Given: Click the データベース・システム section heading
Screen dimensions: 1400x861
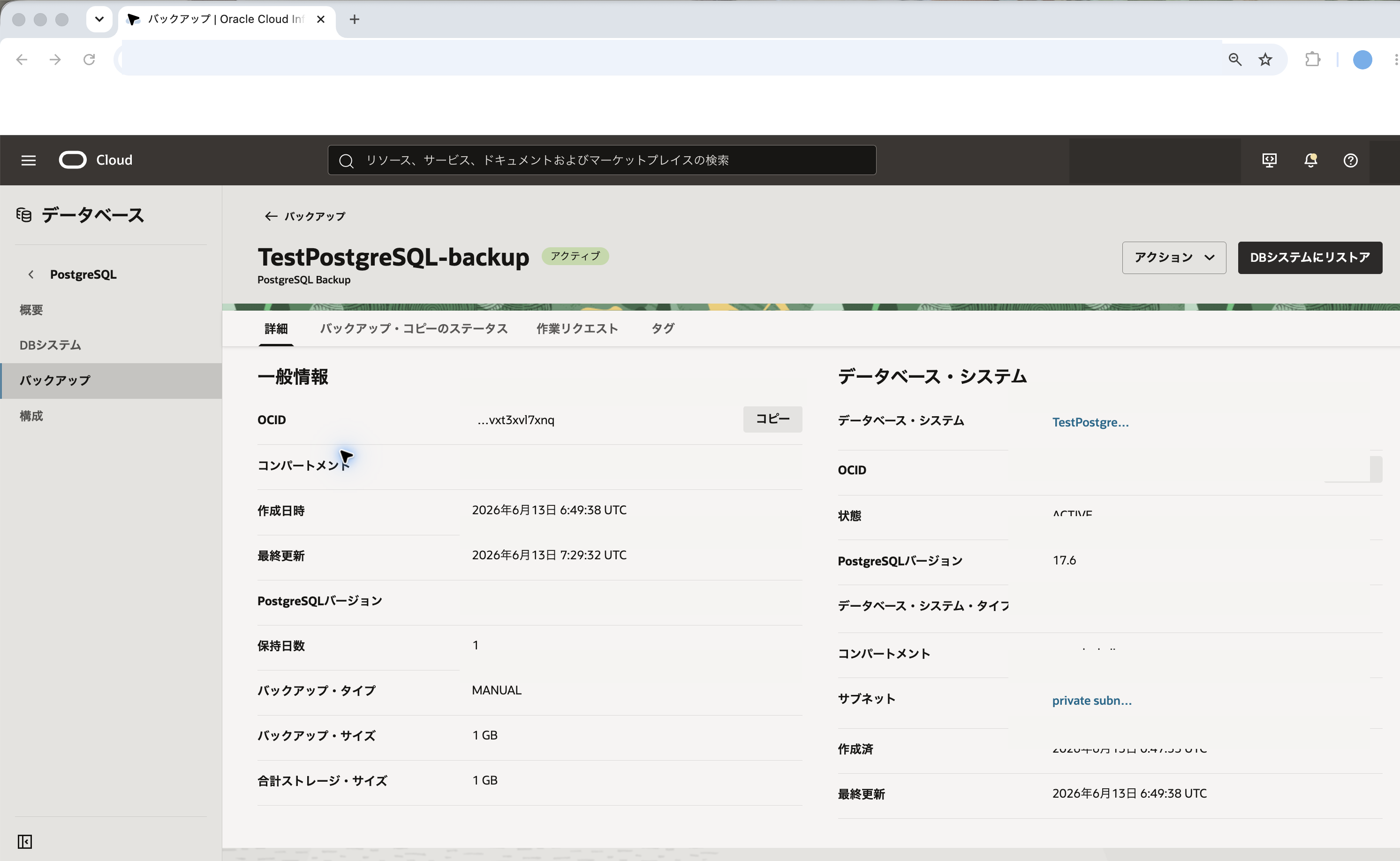Looking at the screenshot, I should (932, 376).
